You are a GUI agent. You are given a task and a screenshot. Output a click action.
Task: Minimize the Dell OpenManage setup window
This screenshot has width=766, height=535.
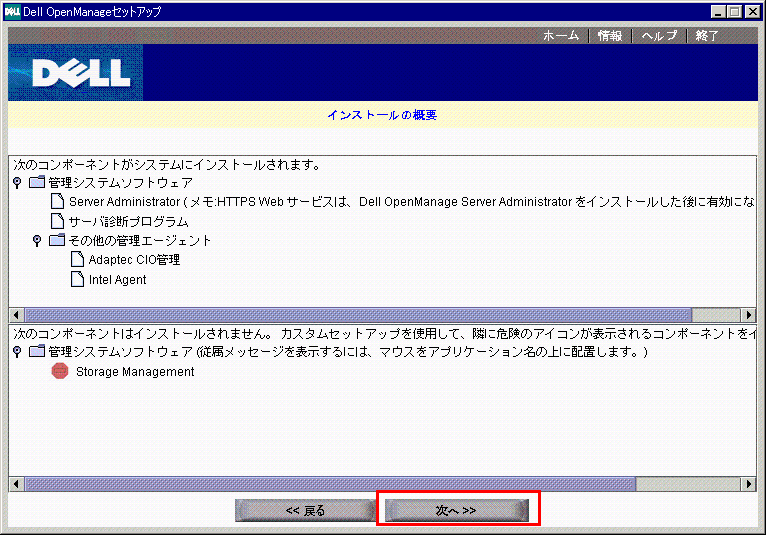point(718,12)
